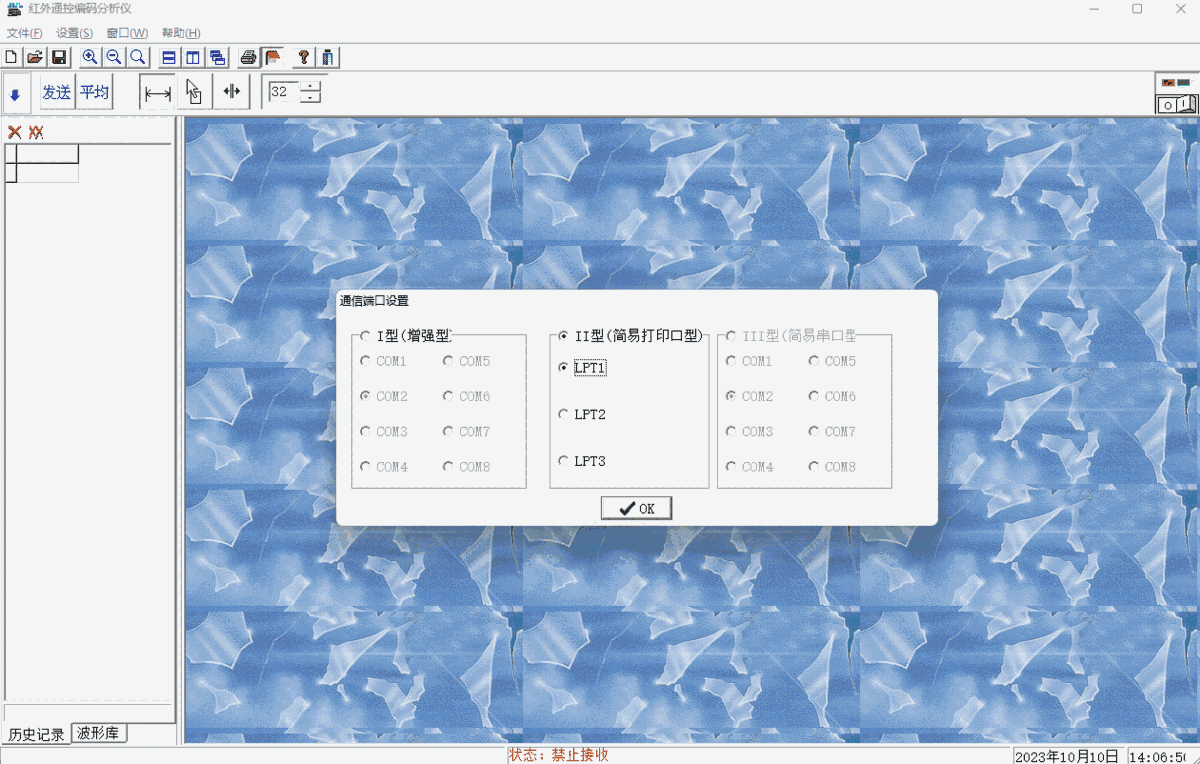
Task: Select the split cursor tool
Action: point(231,92)
